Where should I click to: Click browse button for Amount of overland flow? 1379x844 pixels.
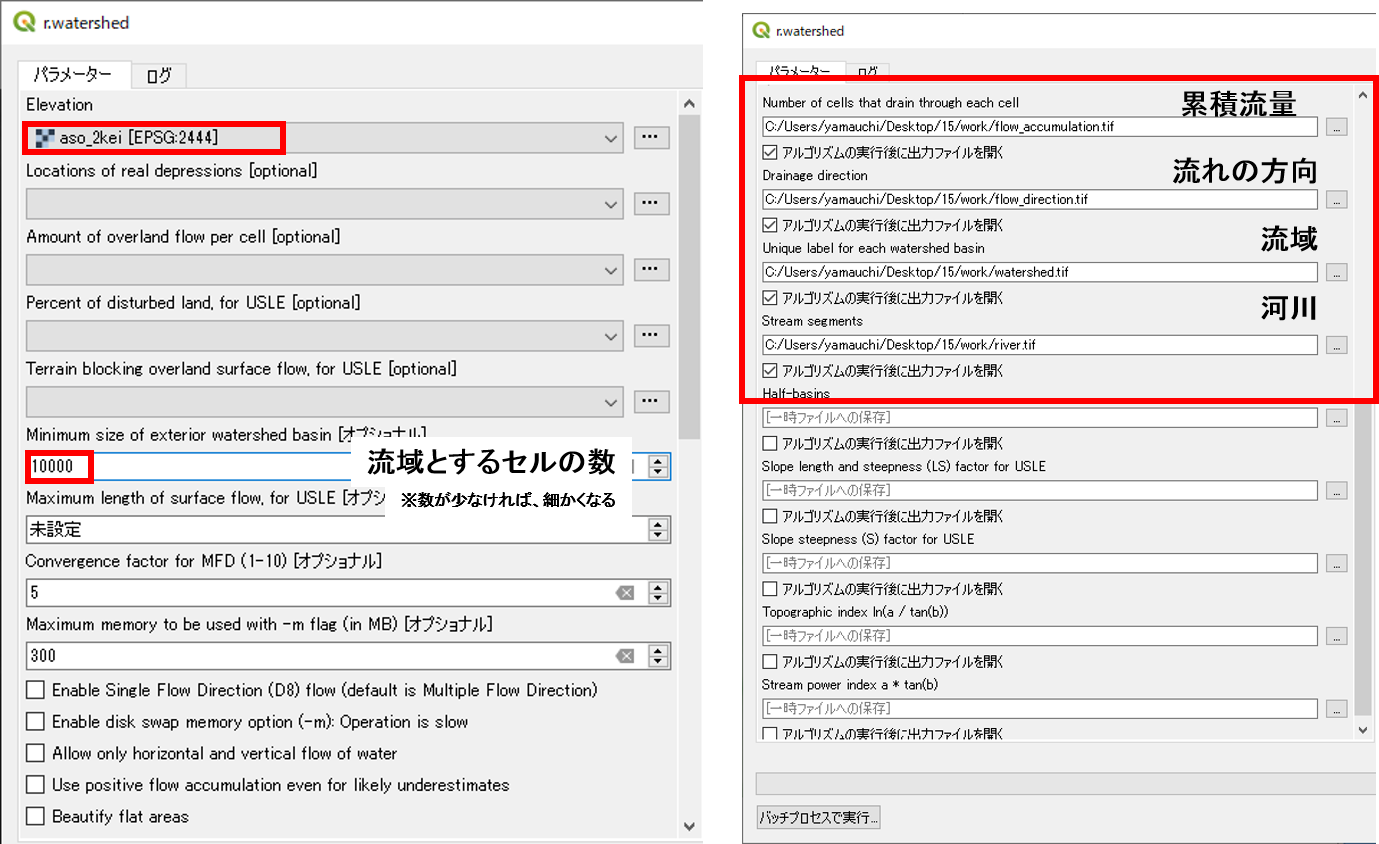[x=652, y=270]
